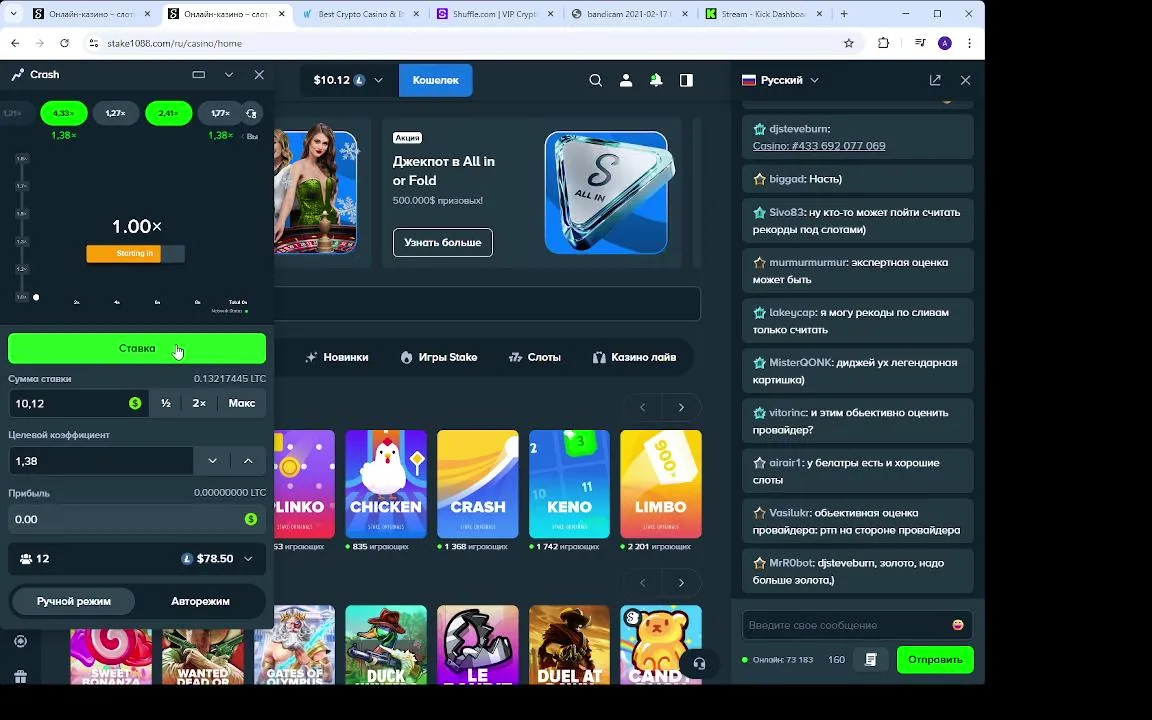Click target coefficient field showing 1,38
The height and width of the screenshot is (720, 1152).
click(101, 461)
